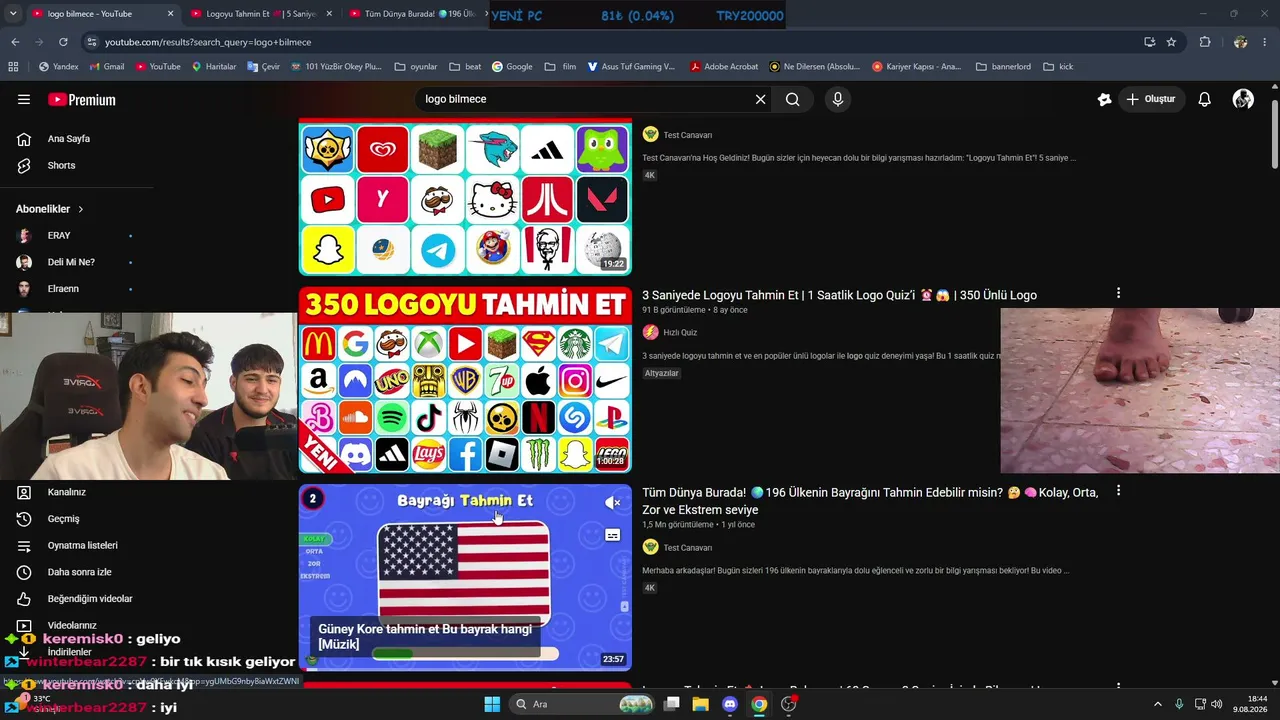Toggle captions on the flag quiz preview
1280x720 pixels.
[x=613, y=535]
